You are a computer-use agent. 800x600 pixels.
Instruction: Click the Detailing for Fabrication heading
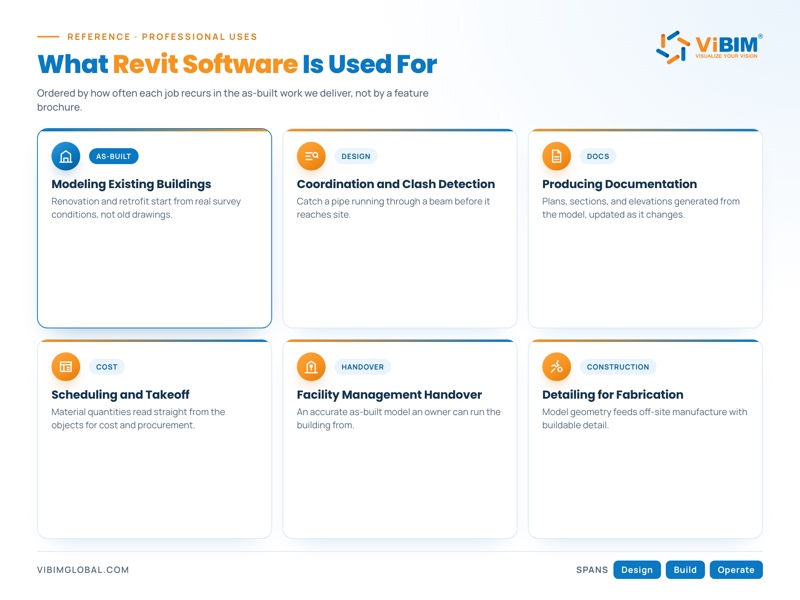pos(613,395)
